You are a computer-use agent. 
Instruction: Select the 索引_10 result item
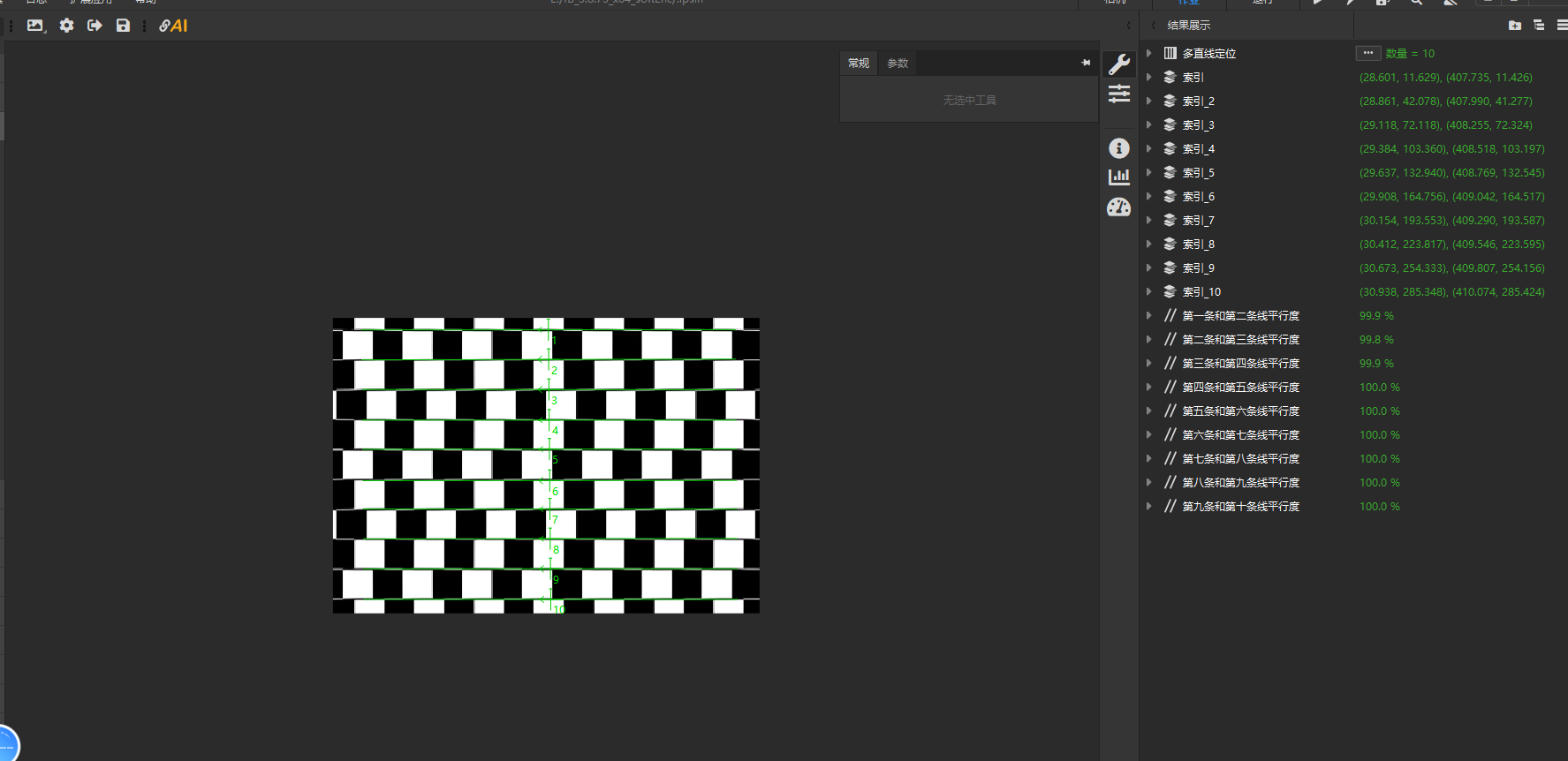coord(1201,291)
